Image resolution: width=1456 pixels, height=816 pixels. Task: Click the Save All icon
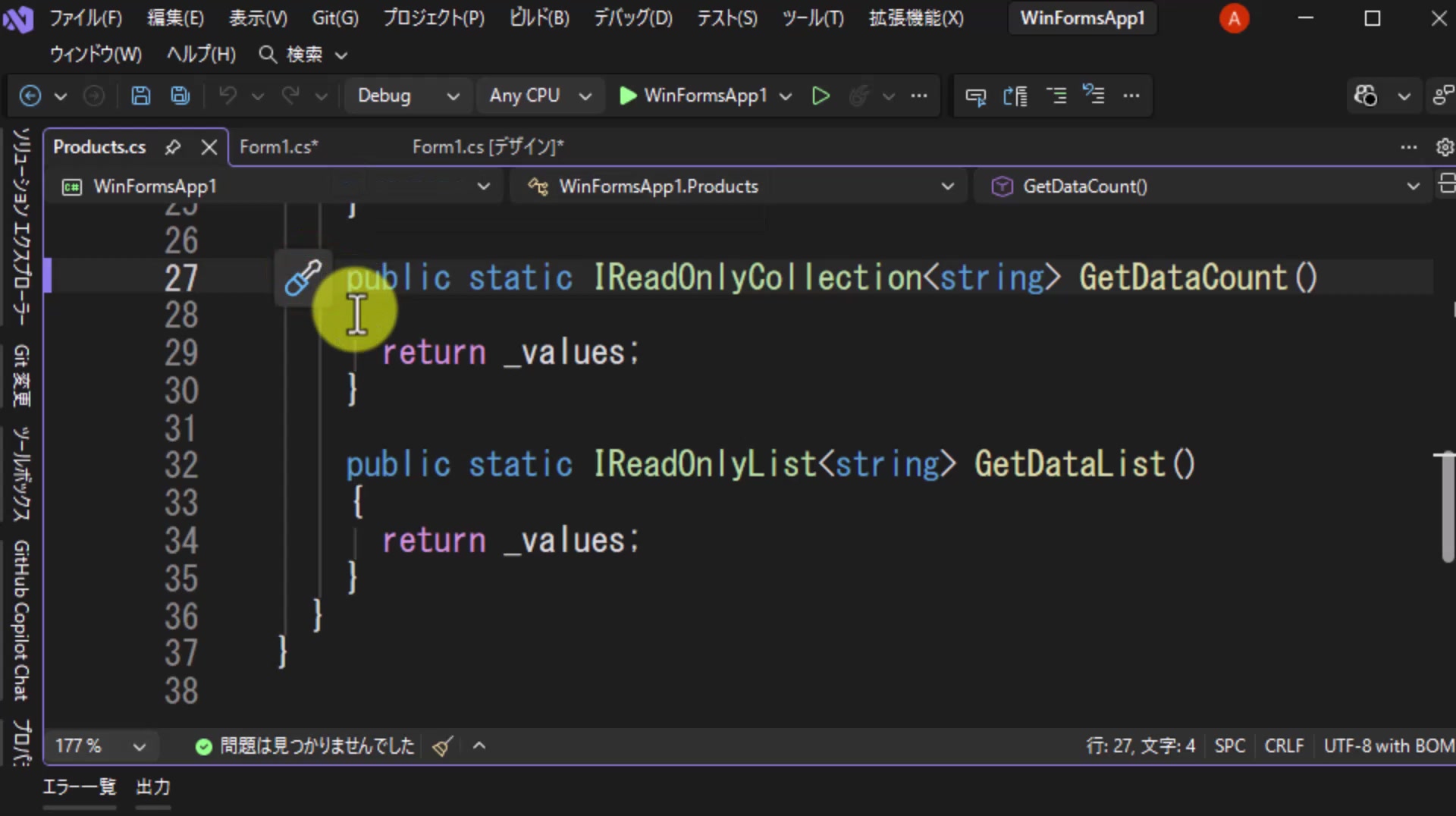180,96
